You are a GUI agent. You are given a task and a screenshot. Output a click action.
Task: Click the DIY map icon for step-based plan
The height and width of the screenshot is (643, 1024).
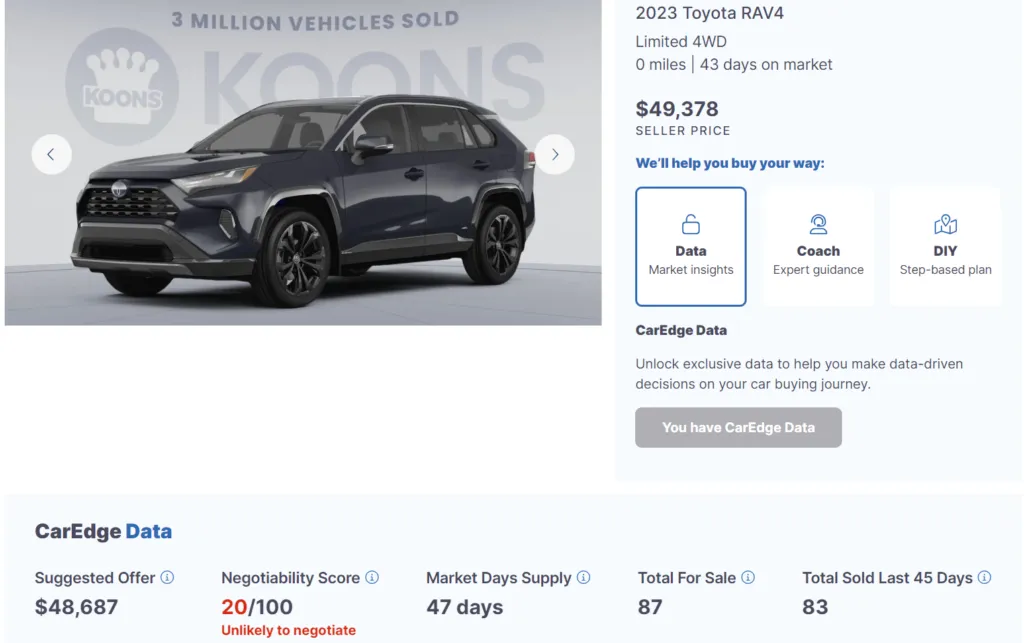tap(944, 224)
